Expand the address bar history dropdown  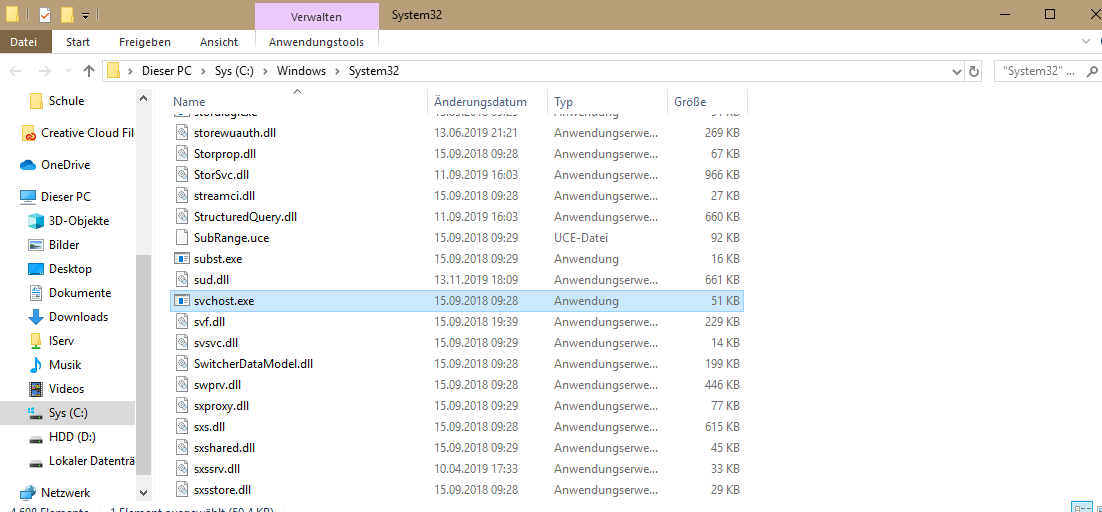(x=956, y=71)
